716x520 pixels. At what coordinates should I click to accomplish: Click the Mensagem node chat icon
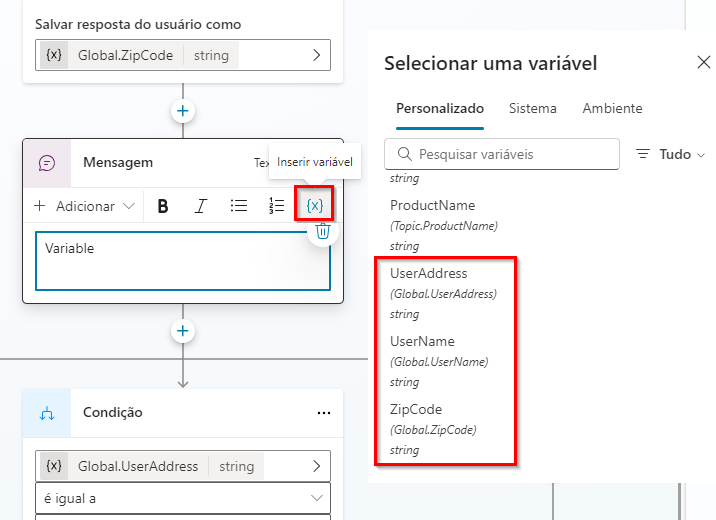pyautogui.click(x=47, y=163)
